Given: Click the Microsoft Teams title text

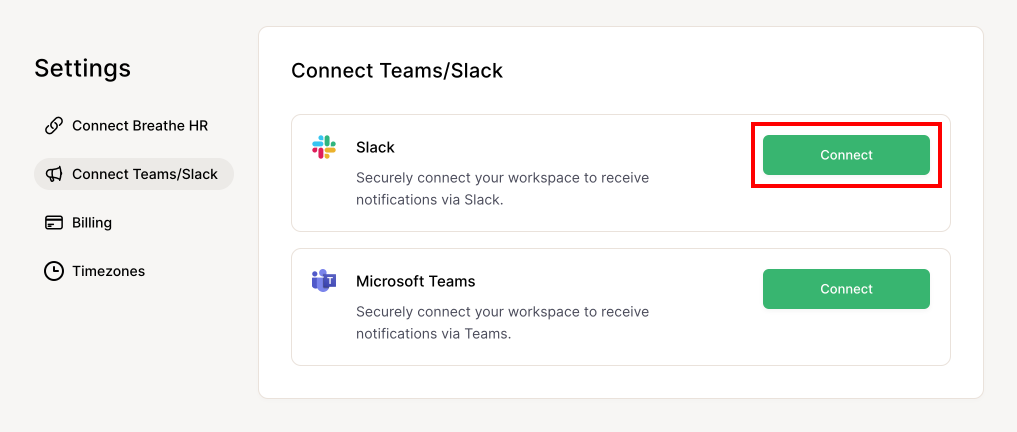Looking at the screenshot, I should coord(415,281).
